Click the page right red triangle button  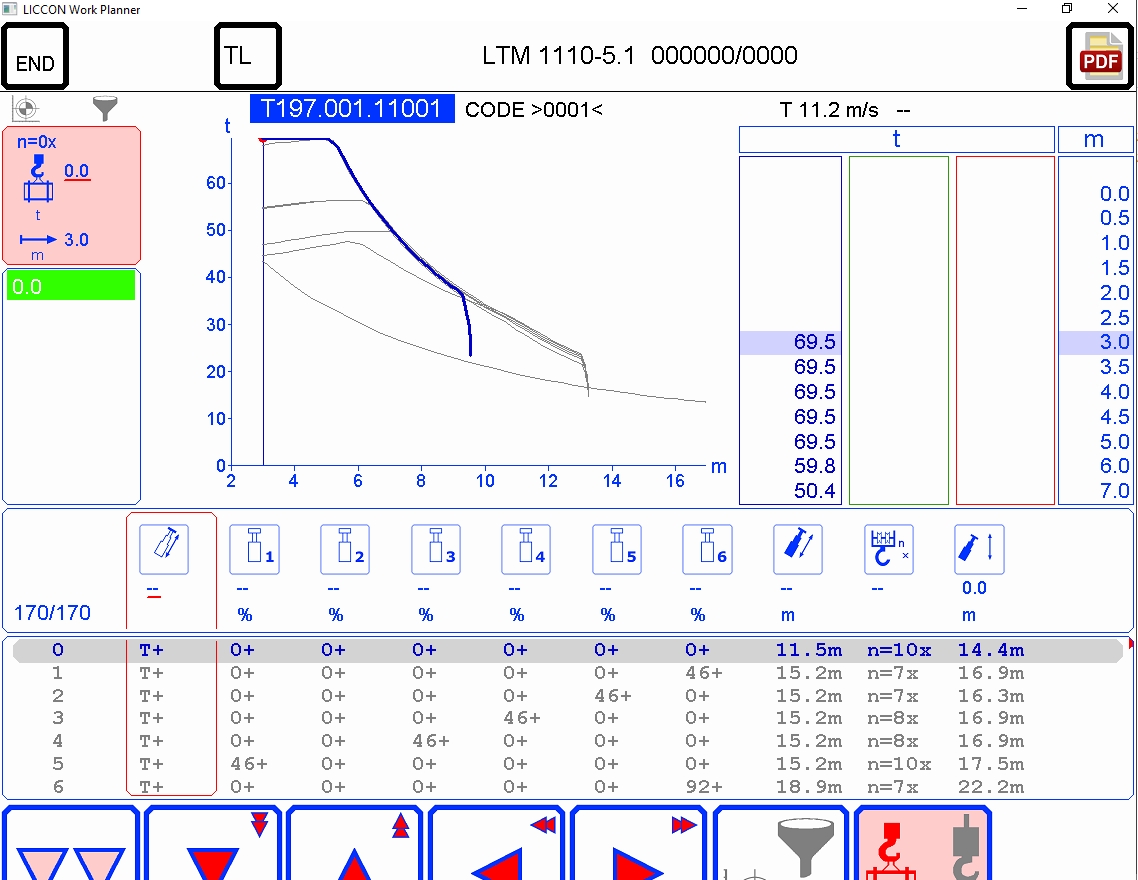(639, 843)
